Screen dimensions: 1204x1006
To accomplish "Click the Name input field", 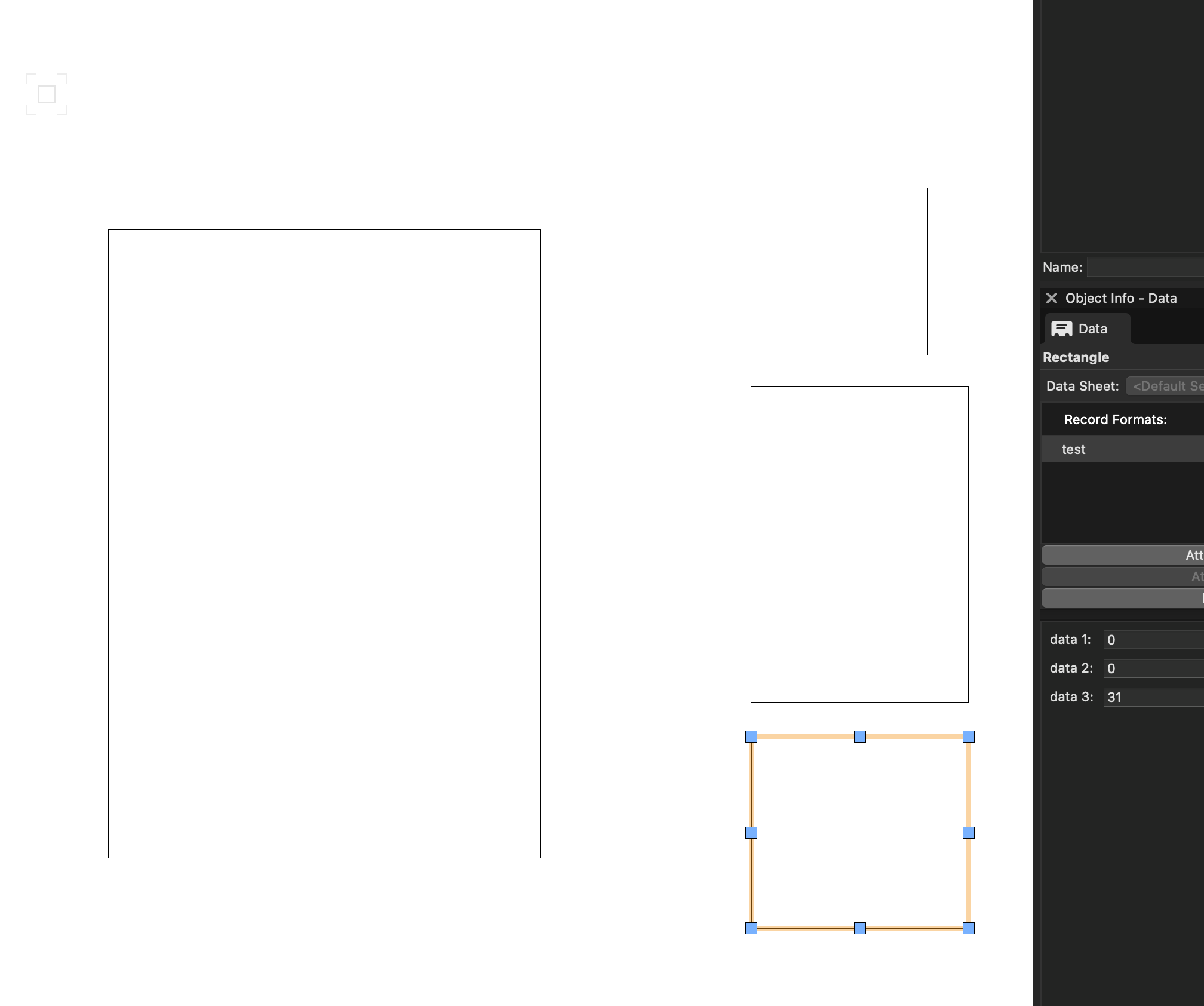I will 1145,267.
